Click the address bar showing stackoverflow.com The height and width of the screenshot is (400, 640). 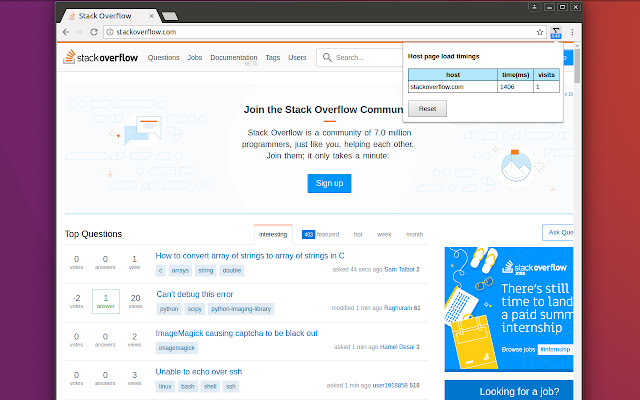(324, 32)
